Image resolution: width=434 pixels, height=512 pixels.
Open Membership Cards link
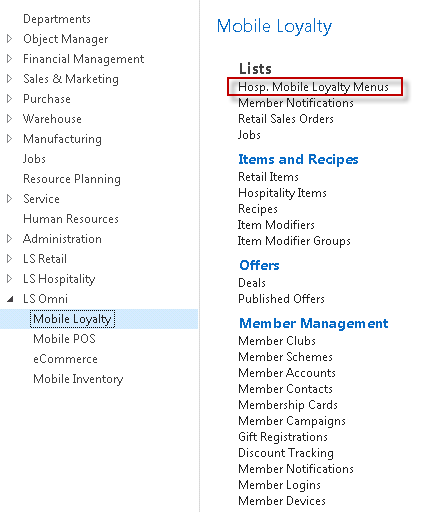pos(288,405)
